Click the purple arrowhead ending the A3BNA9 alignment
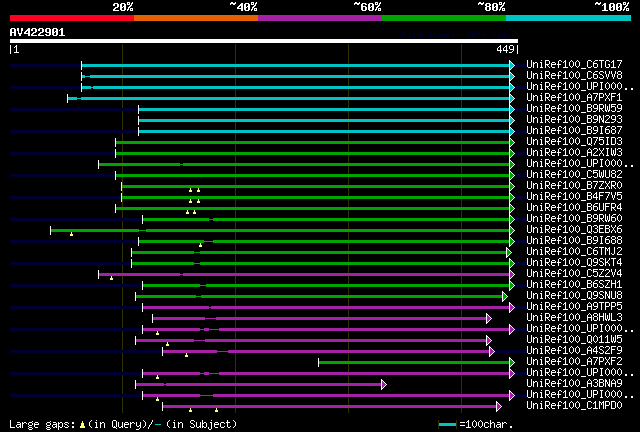This screenshot has height=432, width=640. 384,385
